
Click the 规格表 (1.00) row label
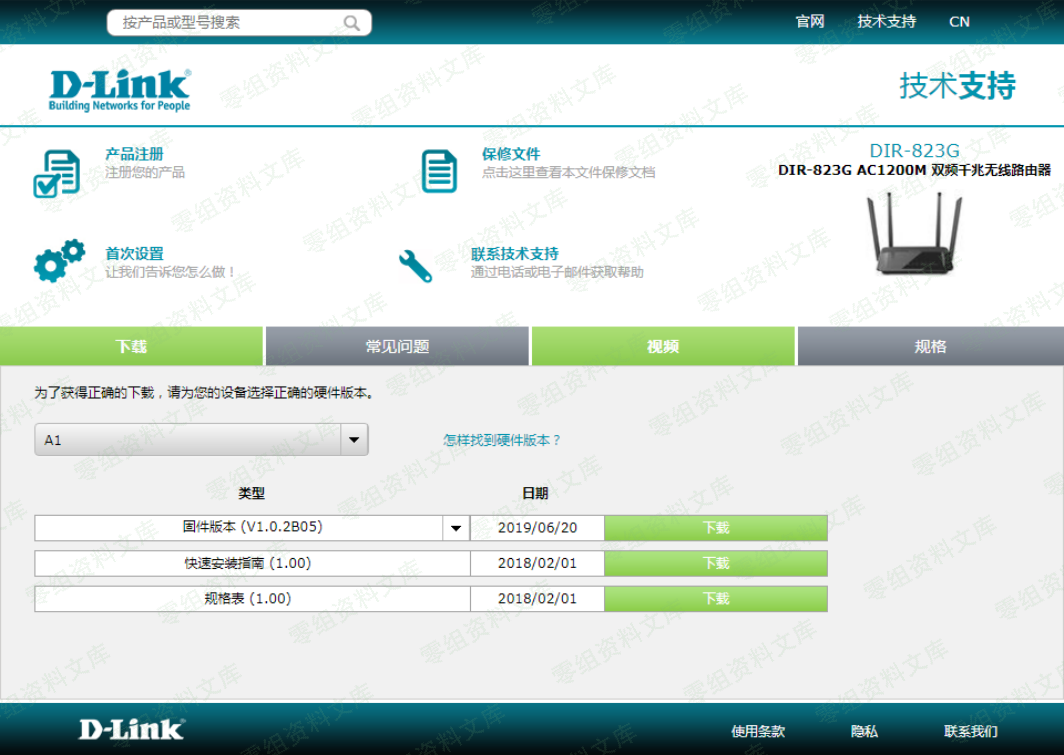248,598
